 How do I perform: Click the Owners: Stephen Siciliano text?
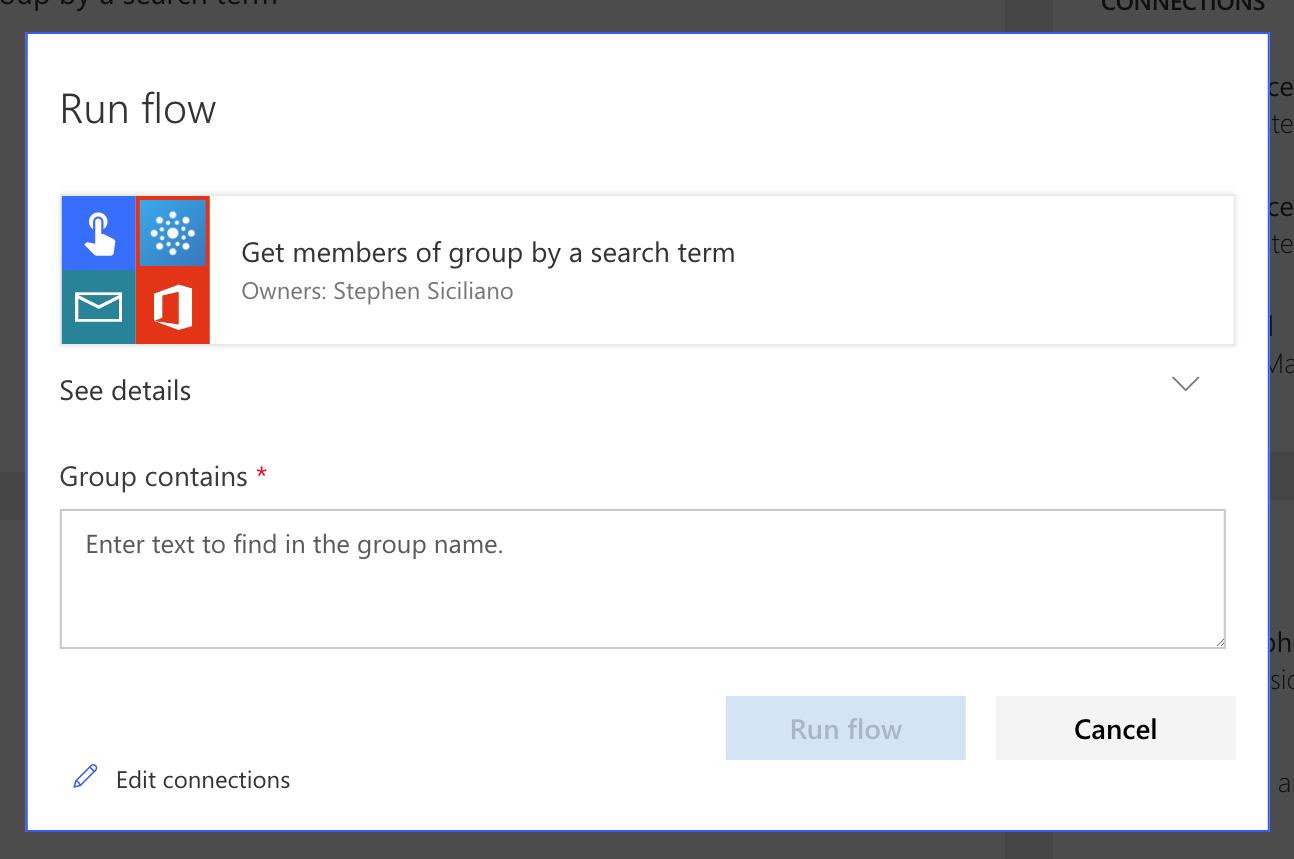click(377, 291)
